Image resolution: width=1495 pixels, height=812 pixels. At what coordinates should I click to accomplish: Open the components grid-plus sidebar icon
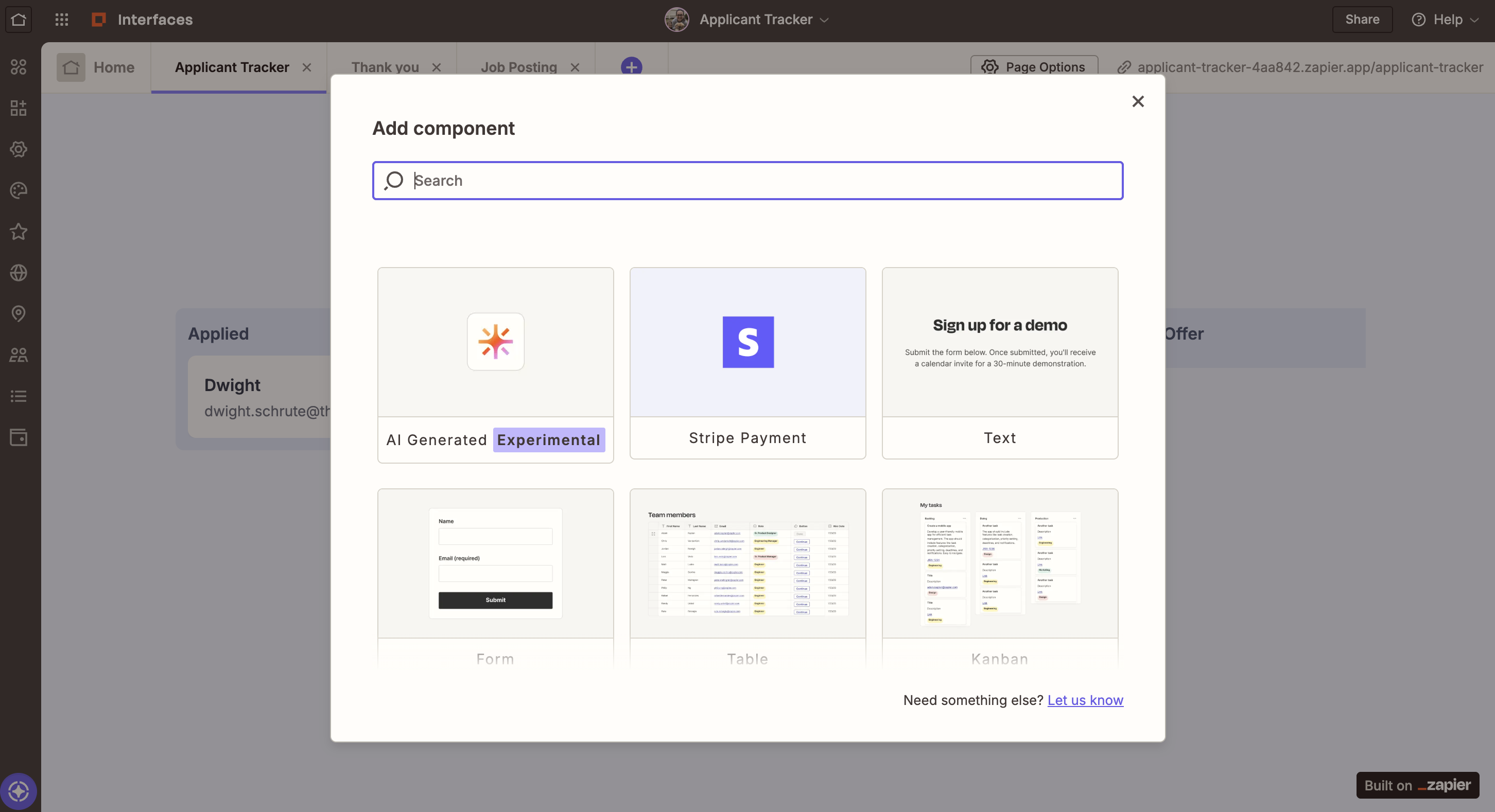click(x=19, y=108)
